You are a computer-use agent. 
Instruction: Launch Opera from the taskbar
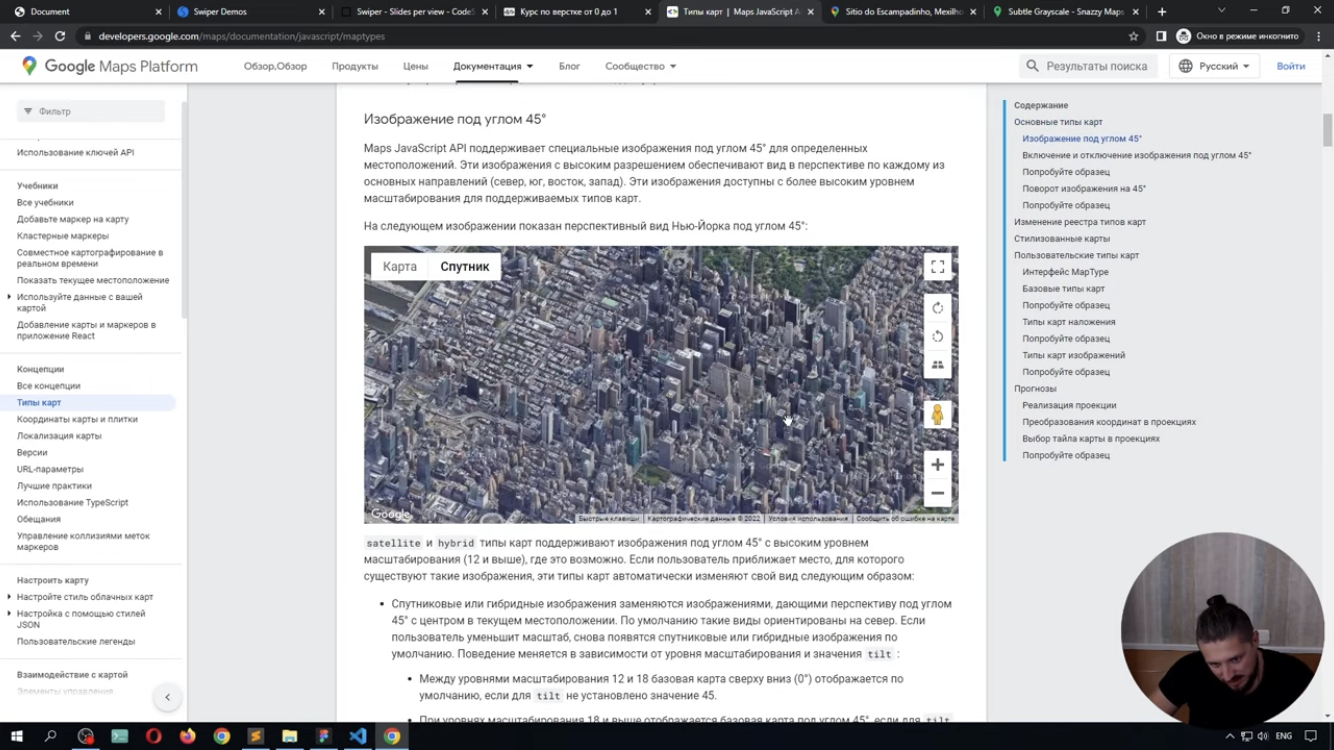point(153,737)
